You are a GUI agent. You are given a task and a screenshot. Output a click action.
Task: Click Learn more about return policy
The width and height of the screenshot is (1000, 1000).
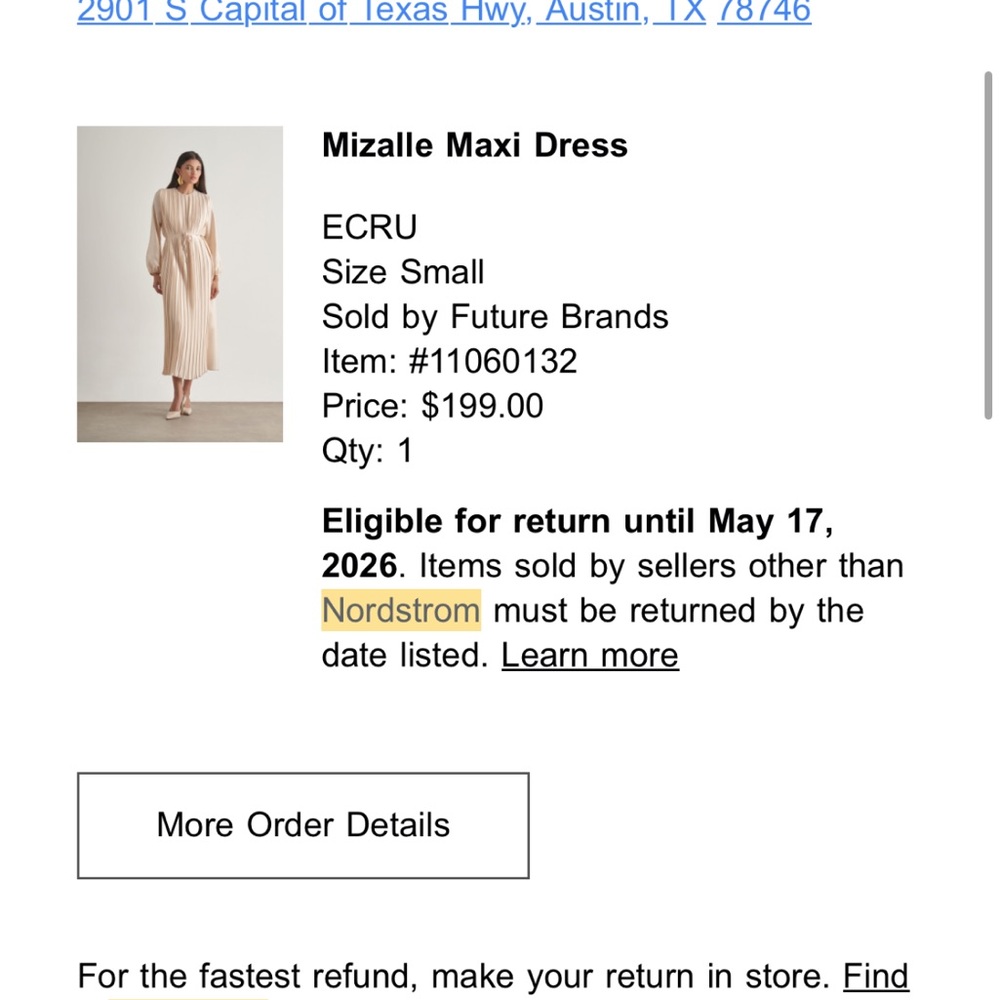click(589, 655)
